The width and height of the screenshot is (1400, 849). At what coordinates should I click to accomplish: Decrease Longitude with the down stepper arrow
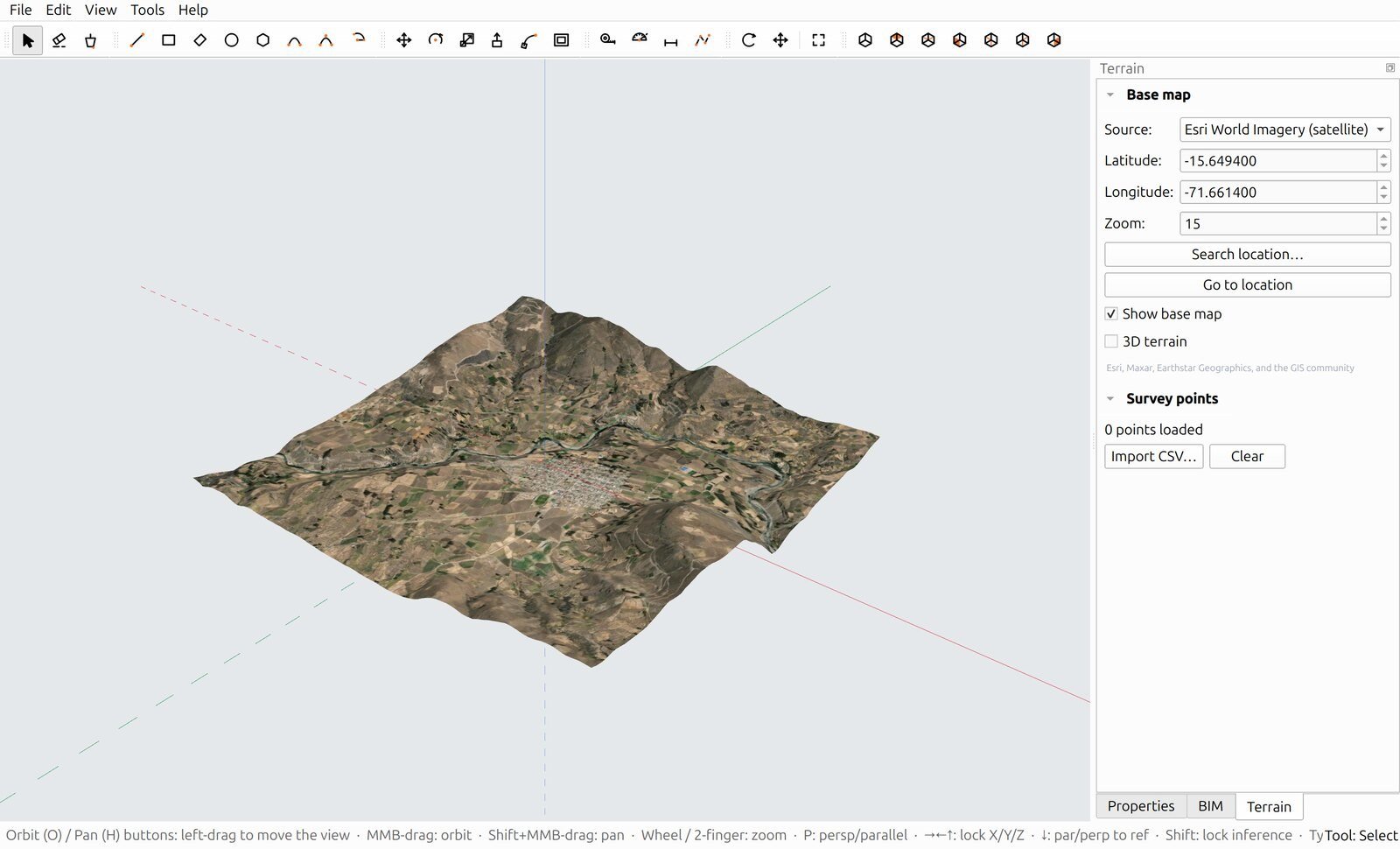[x=1383, y=198]
